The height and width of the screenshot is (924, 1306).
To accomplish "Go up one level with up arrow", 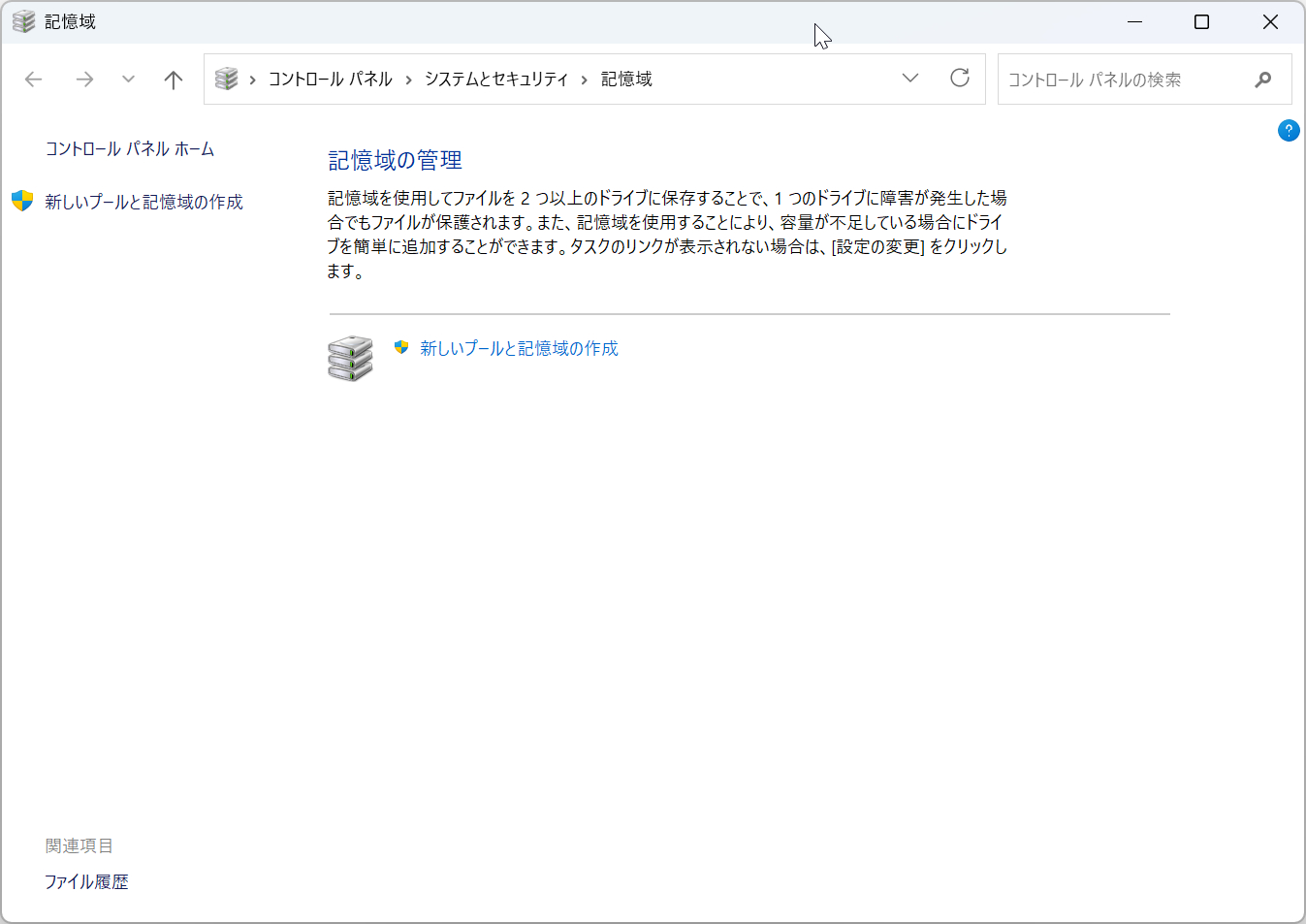I will pos(174,80).
